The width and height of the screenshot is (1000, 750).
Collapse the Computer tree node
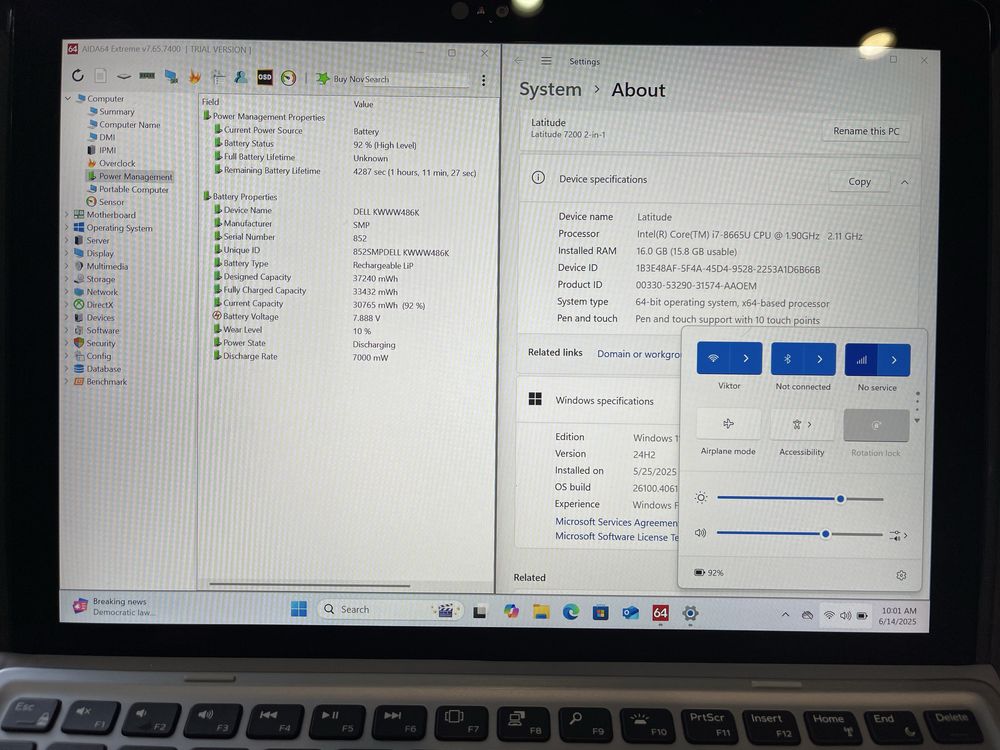(x=68, y=98)
